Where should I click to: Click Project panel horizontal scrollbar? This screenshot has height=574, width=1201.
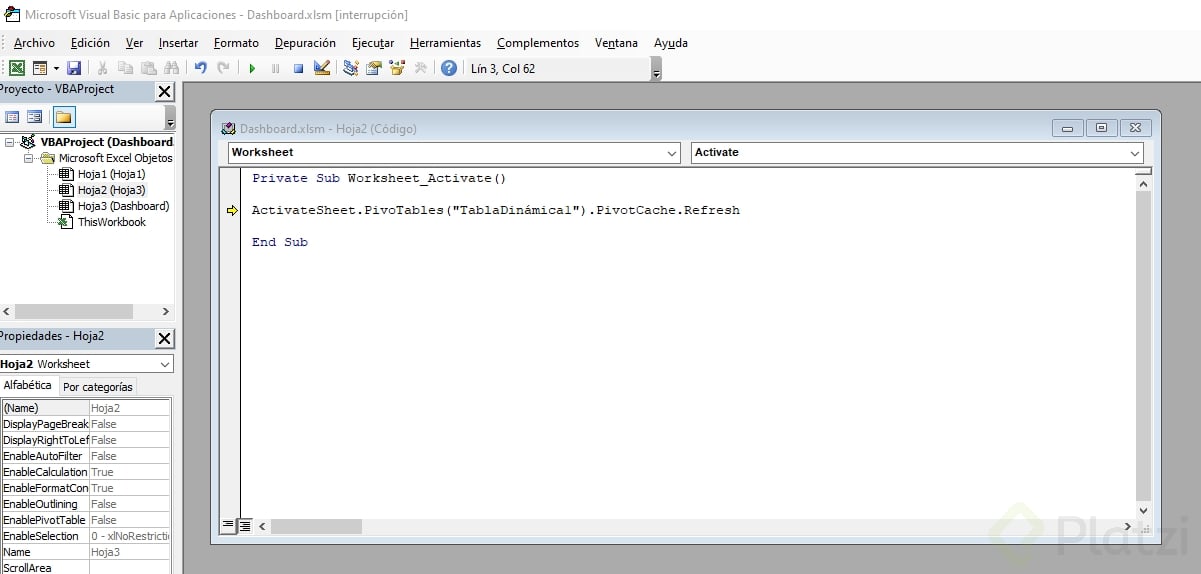pos(87,311)
